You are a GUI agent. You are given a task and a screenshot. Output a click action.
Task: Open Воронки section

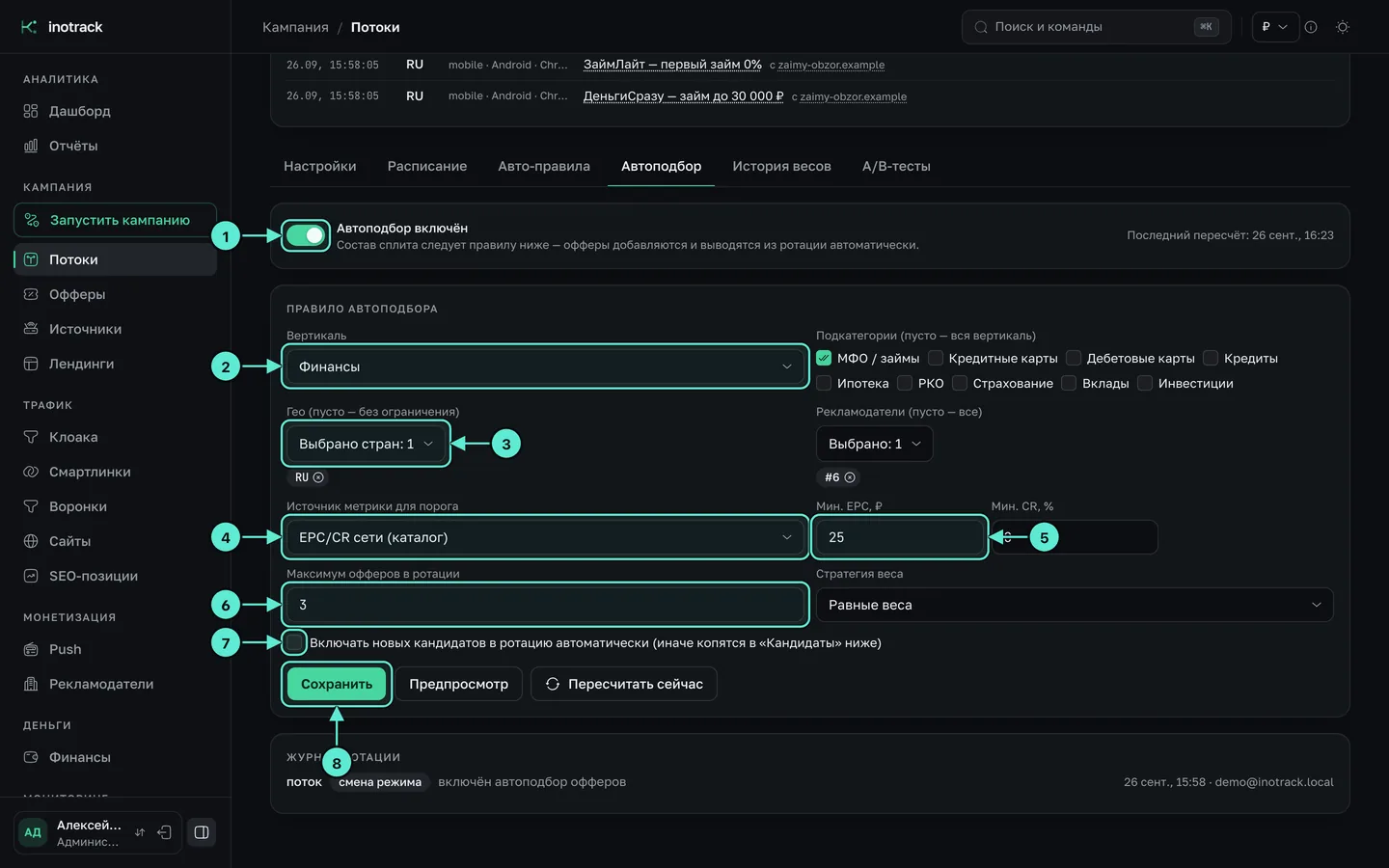(x=115, y=506)
